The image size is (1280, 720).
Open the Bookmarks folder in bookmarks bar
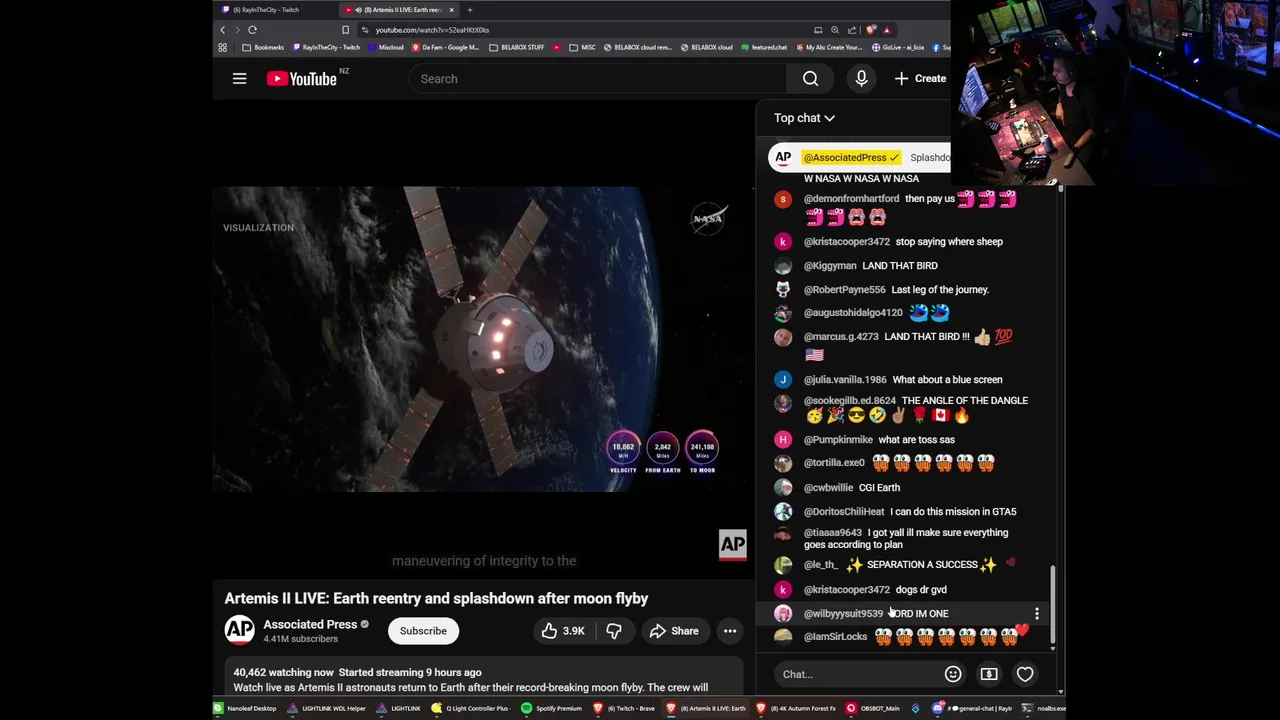tap(263, 47)
